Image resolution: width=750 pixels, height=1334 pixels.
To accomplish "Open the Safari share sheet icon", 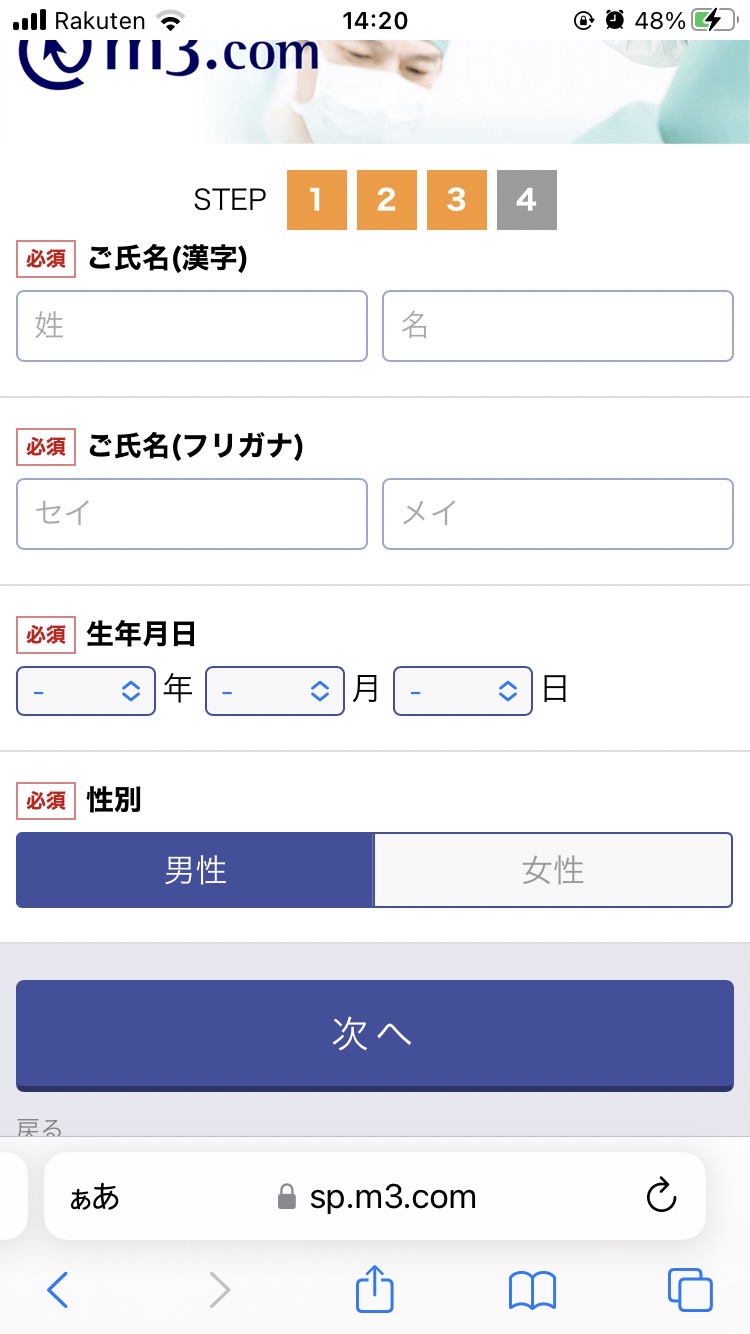I will (x=375, y=1288).
